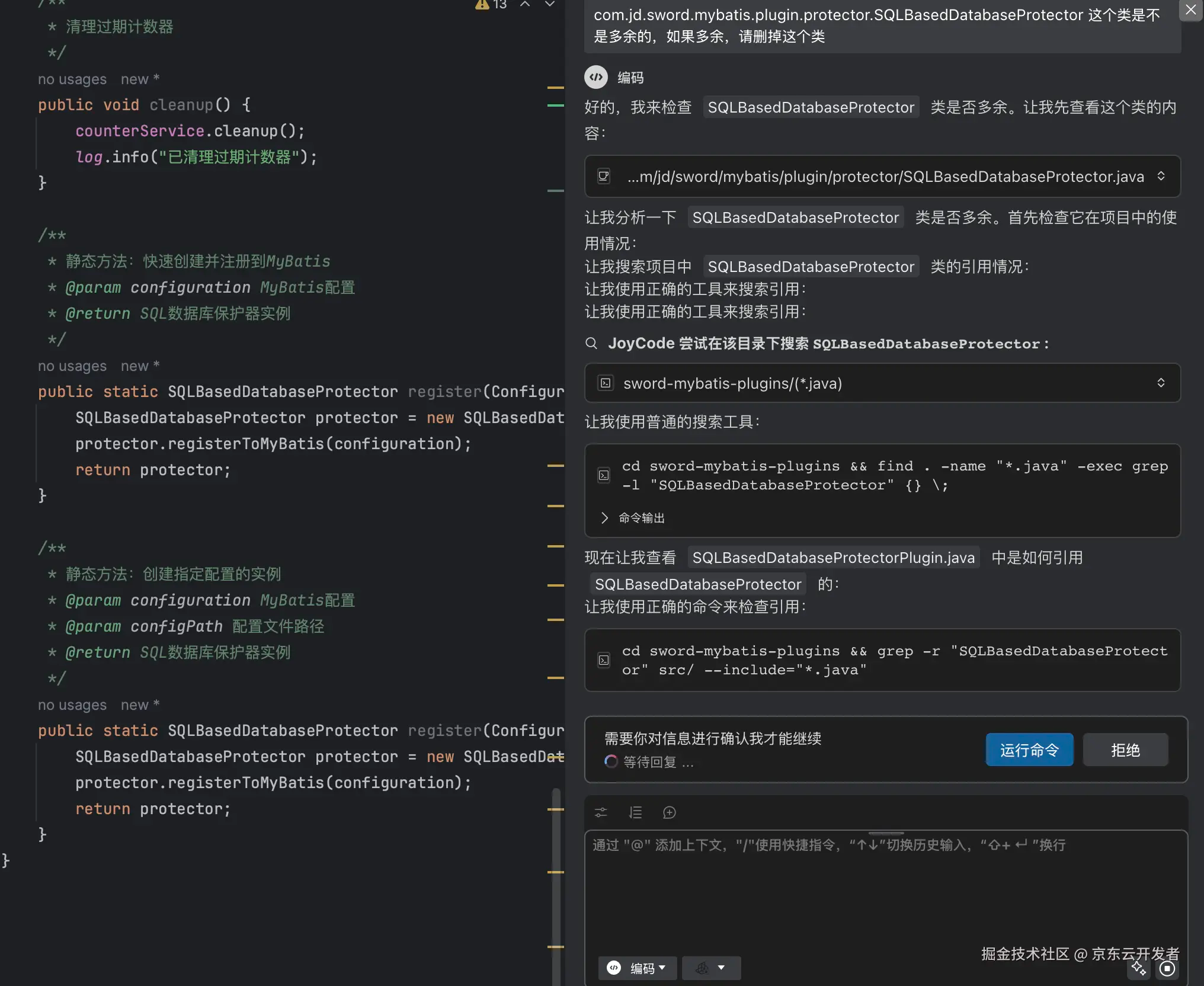The height and width of the screenshot is (986, 1204).
Task: Expand the sword-mybatis-plugins search result block
Action: (x=1161, y=383)
